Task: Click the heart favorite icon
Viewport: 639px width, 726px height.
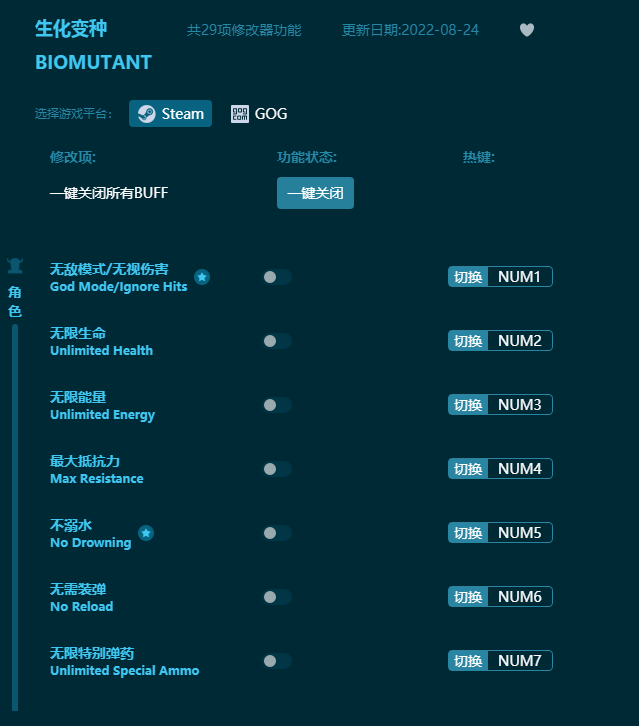Action: pos(526,30)
